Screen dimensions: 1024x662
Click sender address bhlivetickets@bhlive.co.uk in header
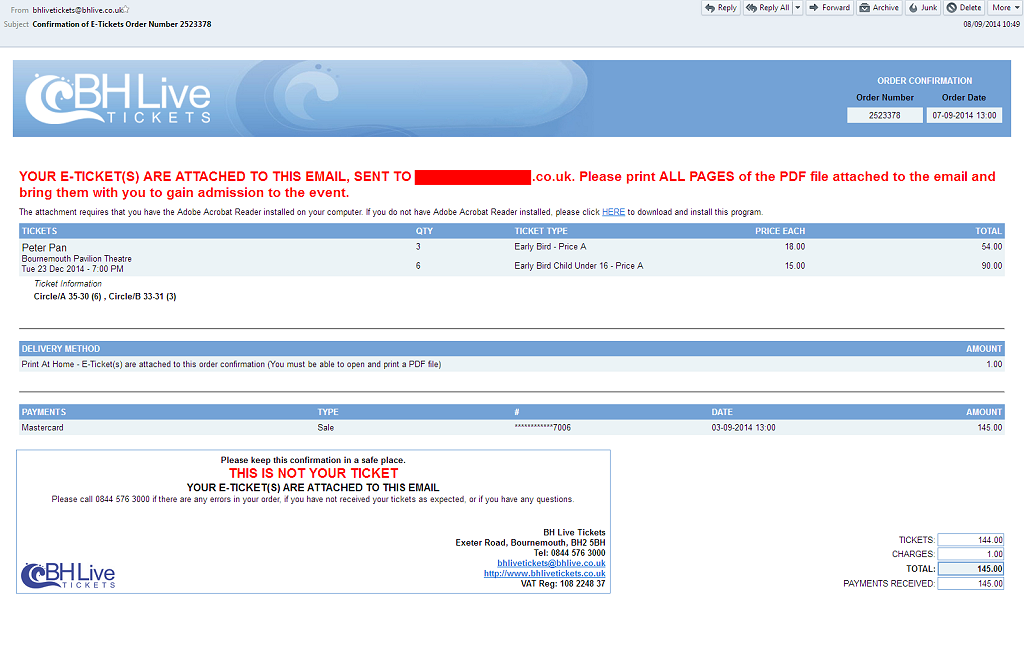(x=76, y=9)
